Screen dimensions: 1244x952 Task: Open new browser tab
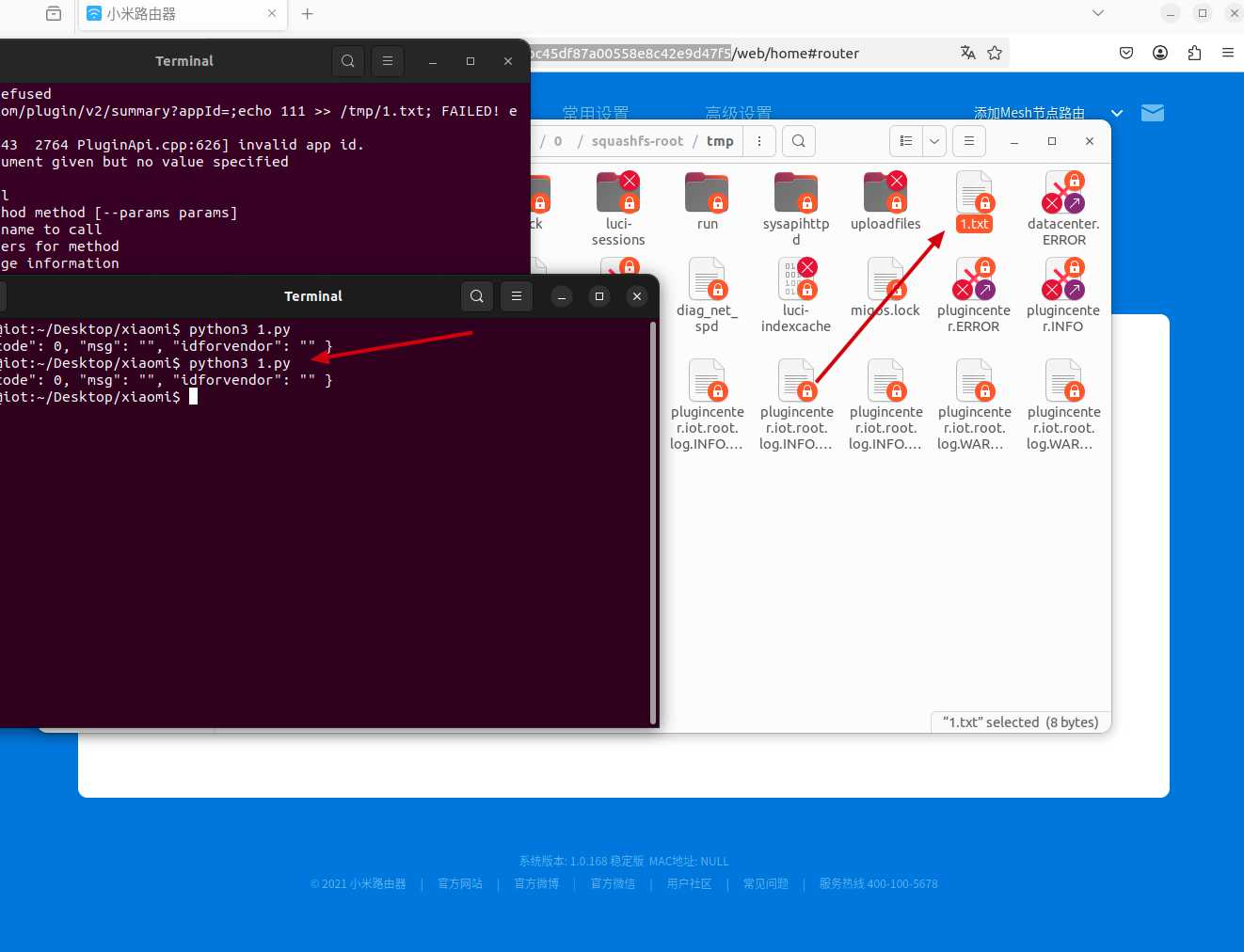(307, 14)
